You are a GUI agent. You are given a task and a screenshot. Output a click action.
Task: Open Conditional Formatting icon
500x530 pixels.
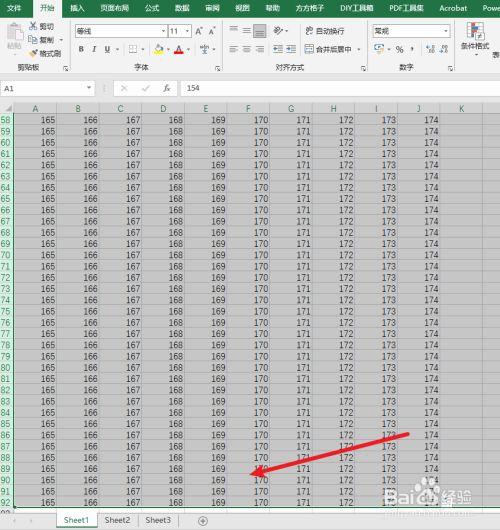(475, 31)
